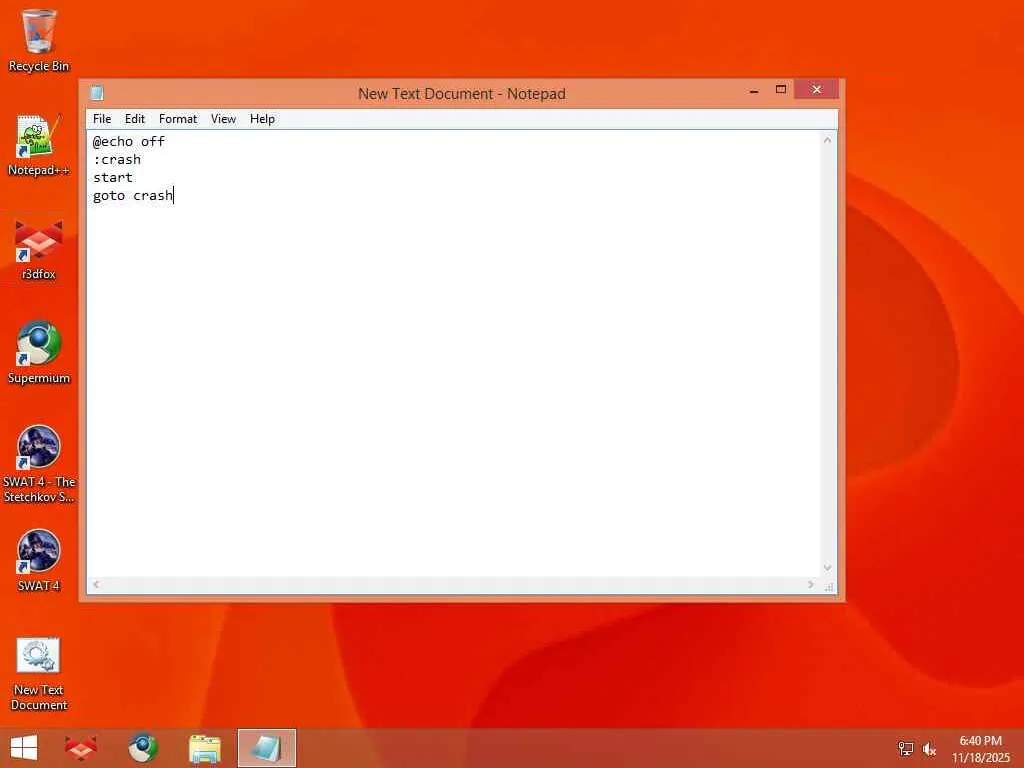Select the Supermium desktop shortcut

(x=39, y=353)
